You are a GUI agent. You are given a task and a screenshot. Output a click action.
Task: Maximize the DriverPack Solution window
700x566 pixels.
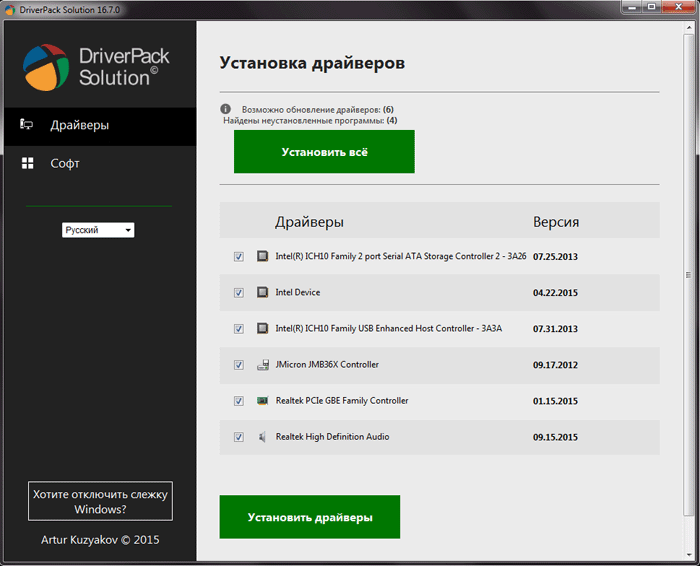[x=652, y=7]
